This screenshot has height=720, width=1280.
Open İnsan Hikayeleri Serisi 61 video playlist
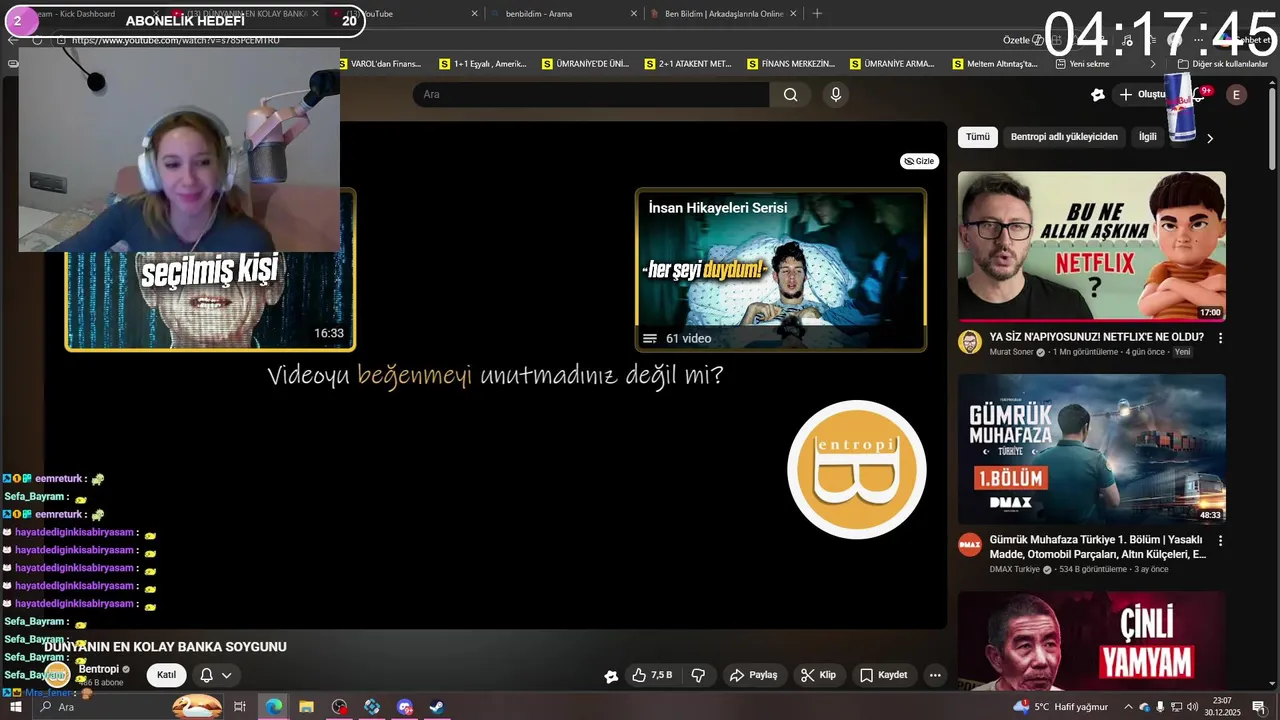[x=781, y=269]
